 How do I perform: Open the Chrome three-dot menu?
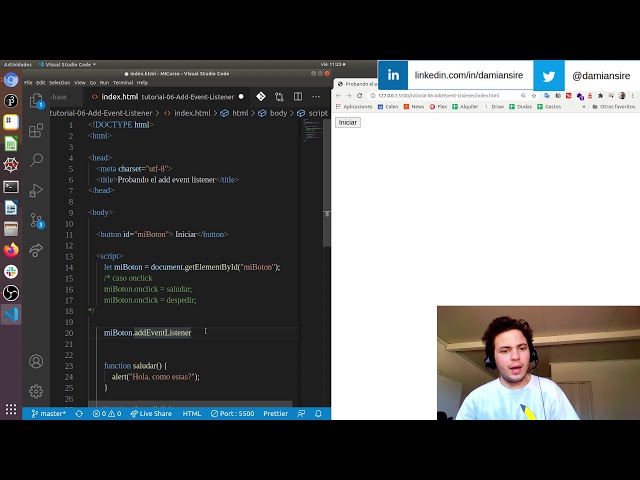tap(633, 96)
